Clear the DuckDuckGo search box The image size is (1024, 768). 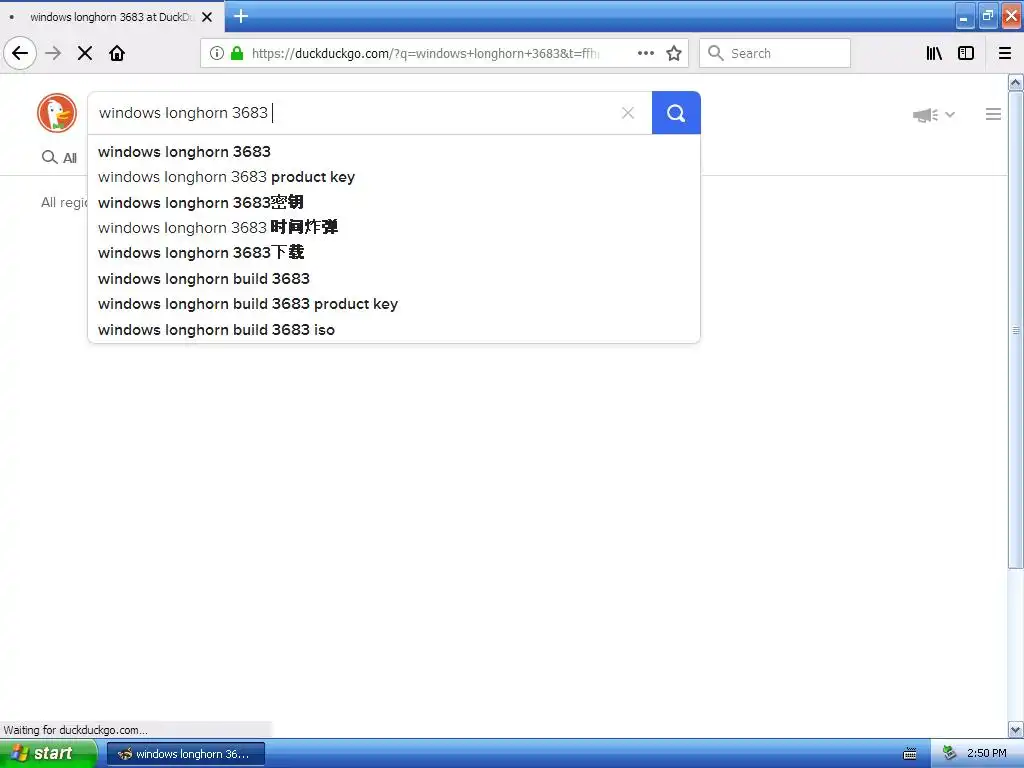click(x=628, y=113)
